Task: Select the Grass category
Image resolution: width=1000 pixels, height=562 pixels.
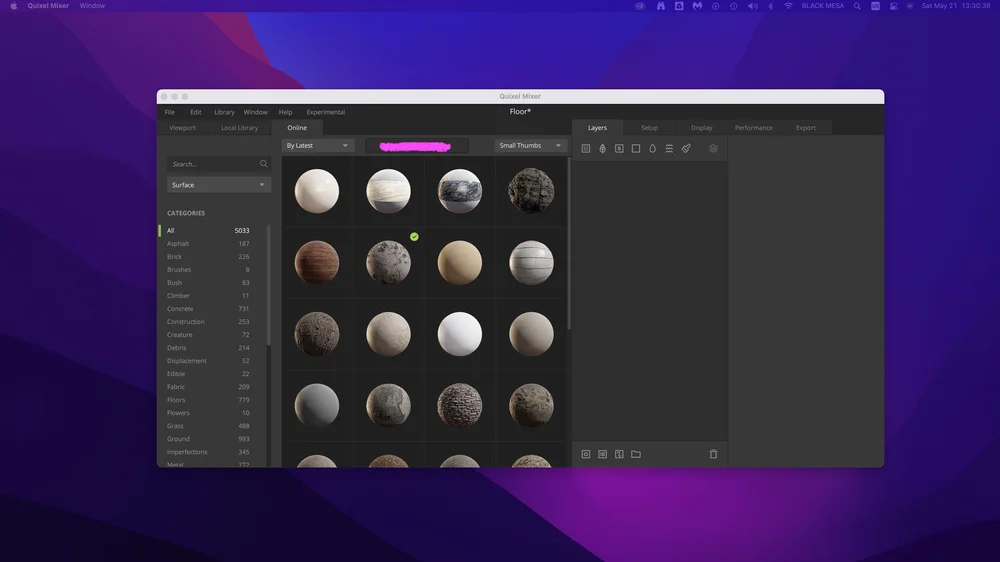Action: point(208,426)
